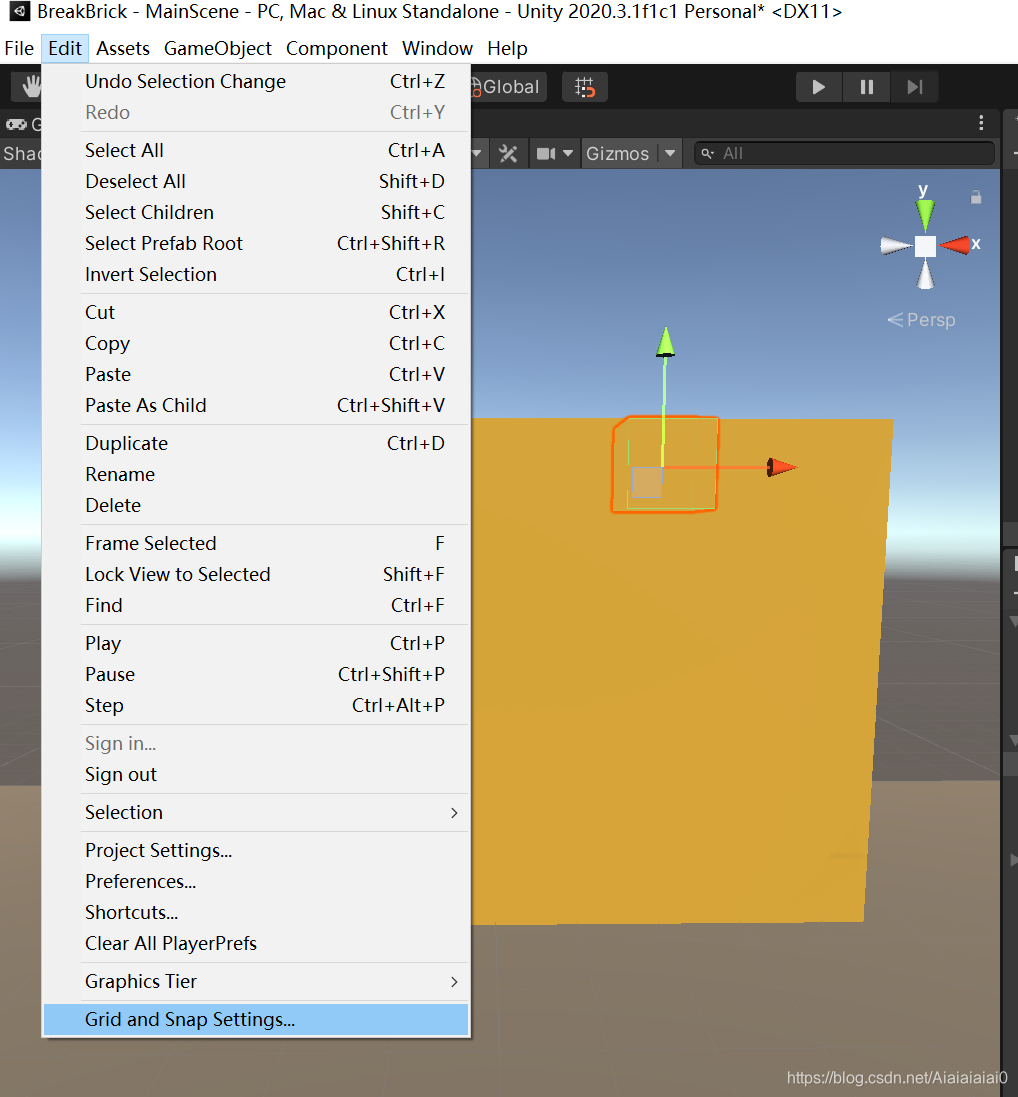Image resolution: width=1018 pixels, height=1097 pixels.
Task: Open the File menu
Action: point(19,48)
